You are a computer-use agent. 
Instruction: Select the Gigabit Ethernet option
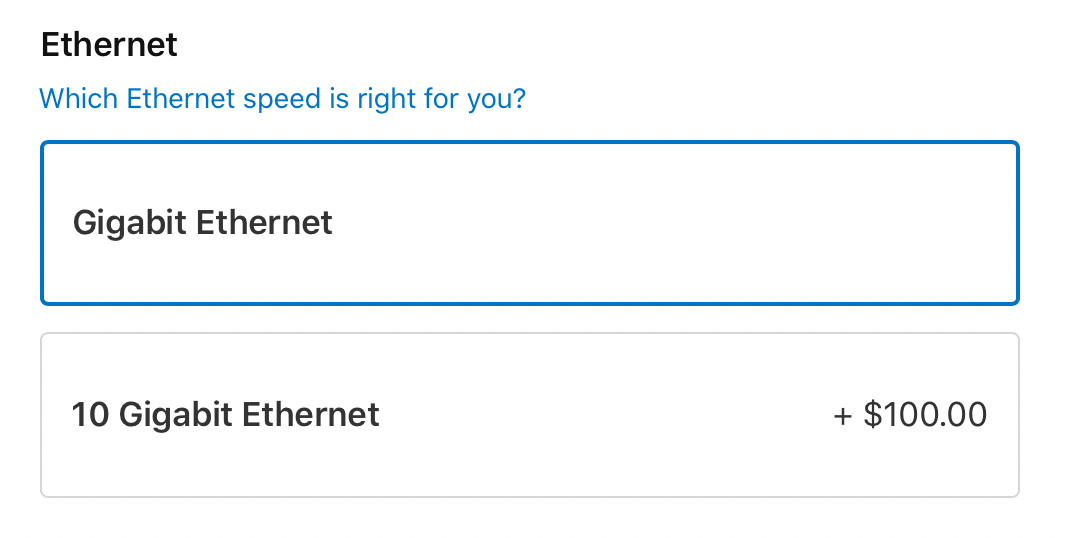[x=529, y=223]
